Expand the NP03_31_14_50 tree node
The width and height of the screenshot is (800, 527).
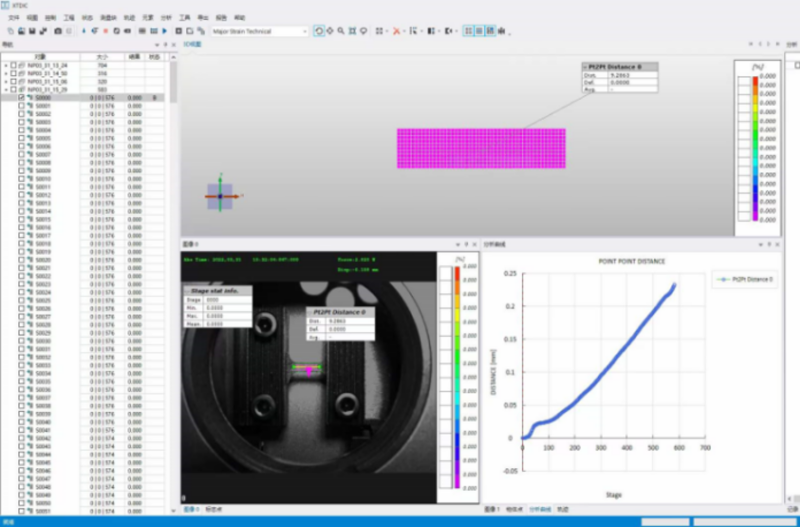6,73
